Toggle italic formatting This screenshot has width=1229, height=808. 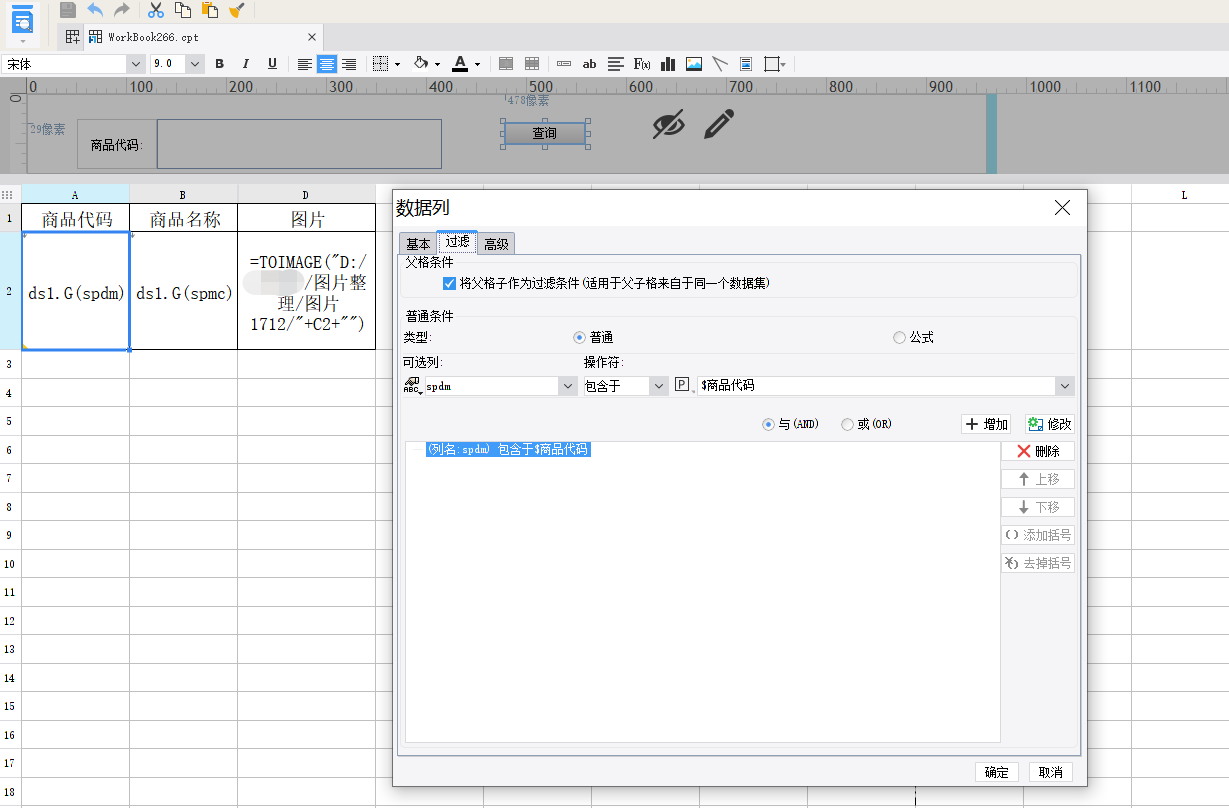[246, 64]
